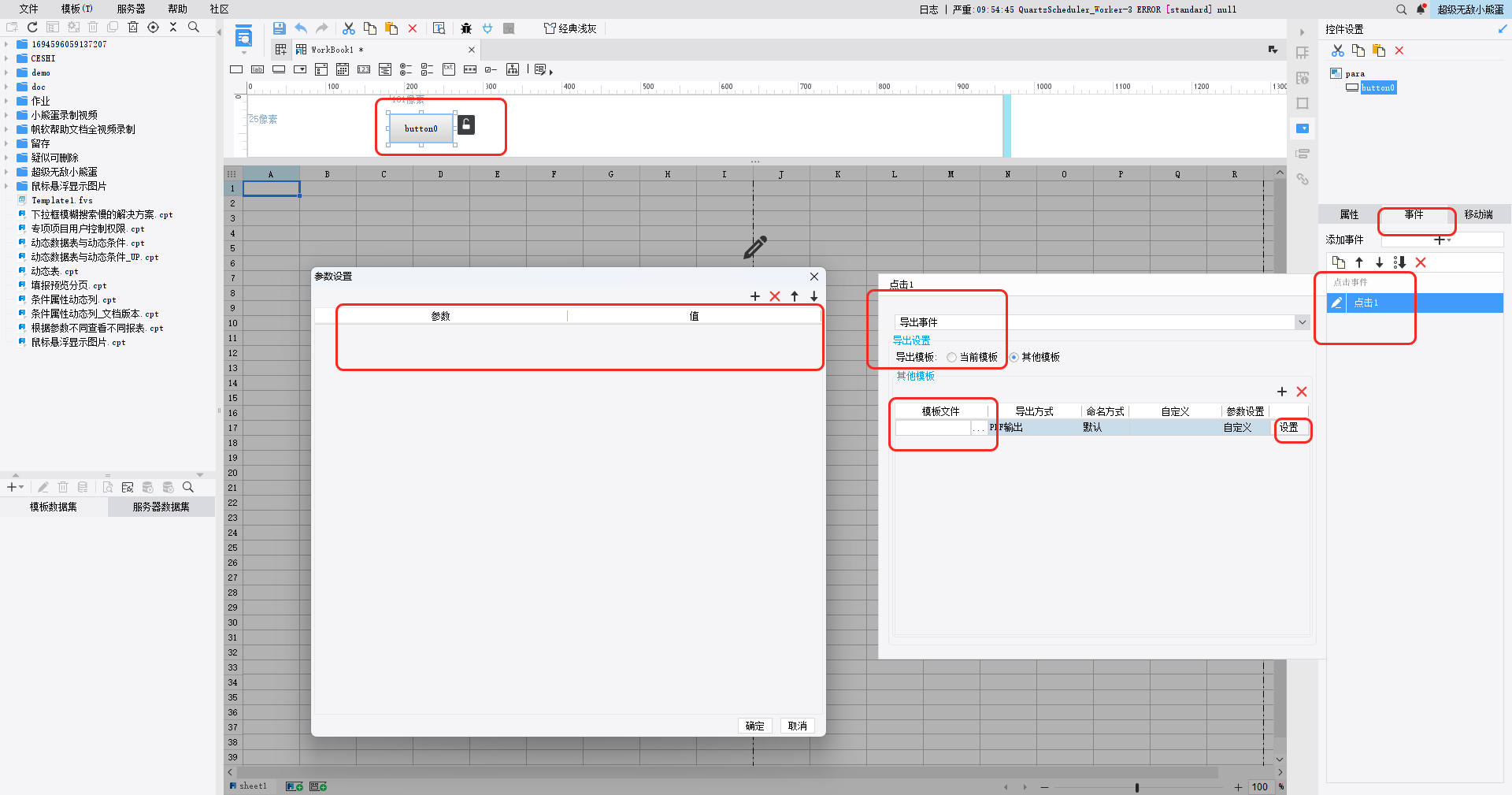This screenshot has width=1512, height=795.
Task: Click the 设置 button in the parameter column
Action: (1289, 427)
